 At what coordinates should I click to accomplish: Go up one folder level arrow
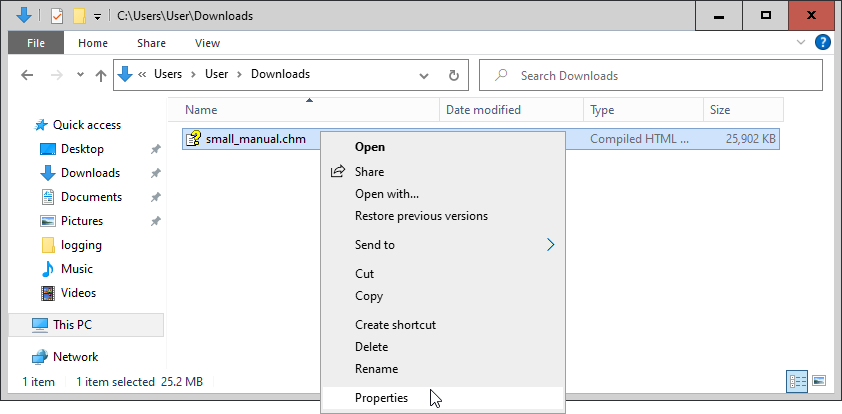point(100,76)
